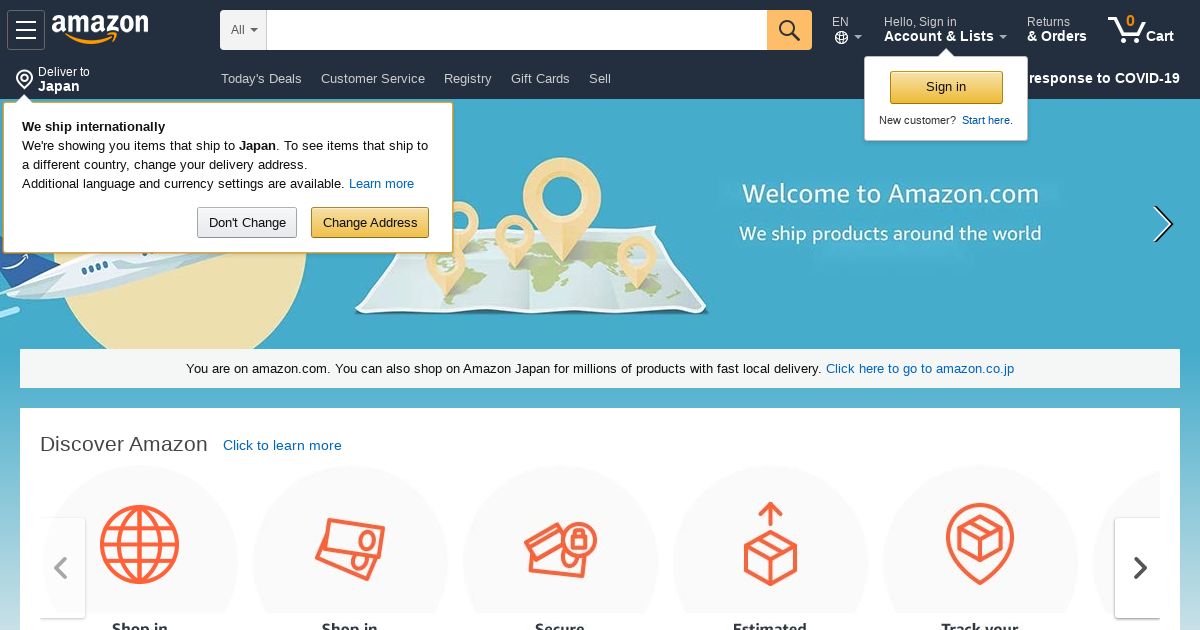Click the Deliver to Japan location pin
1200x630 pixels.
tap(24, 79)
